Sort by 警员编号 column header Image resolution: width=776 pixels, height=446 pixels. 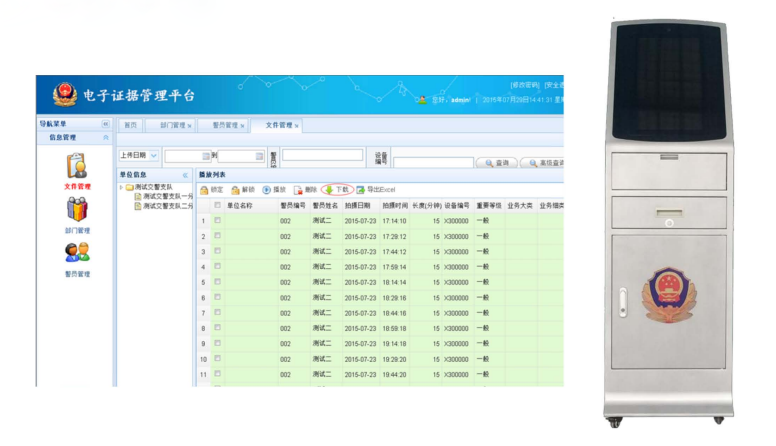pos(293,205)
